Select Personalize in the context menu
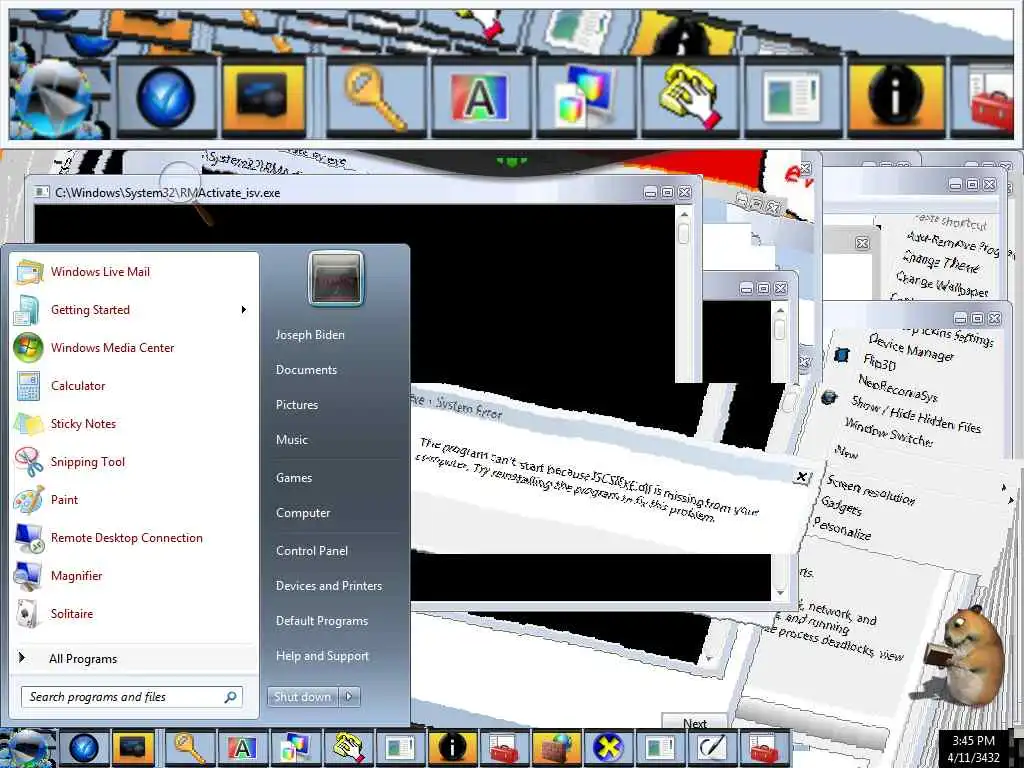This screenshot has height=768, width=1024. coord(842,528)
